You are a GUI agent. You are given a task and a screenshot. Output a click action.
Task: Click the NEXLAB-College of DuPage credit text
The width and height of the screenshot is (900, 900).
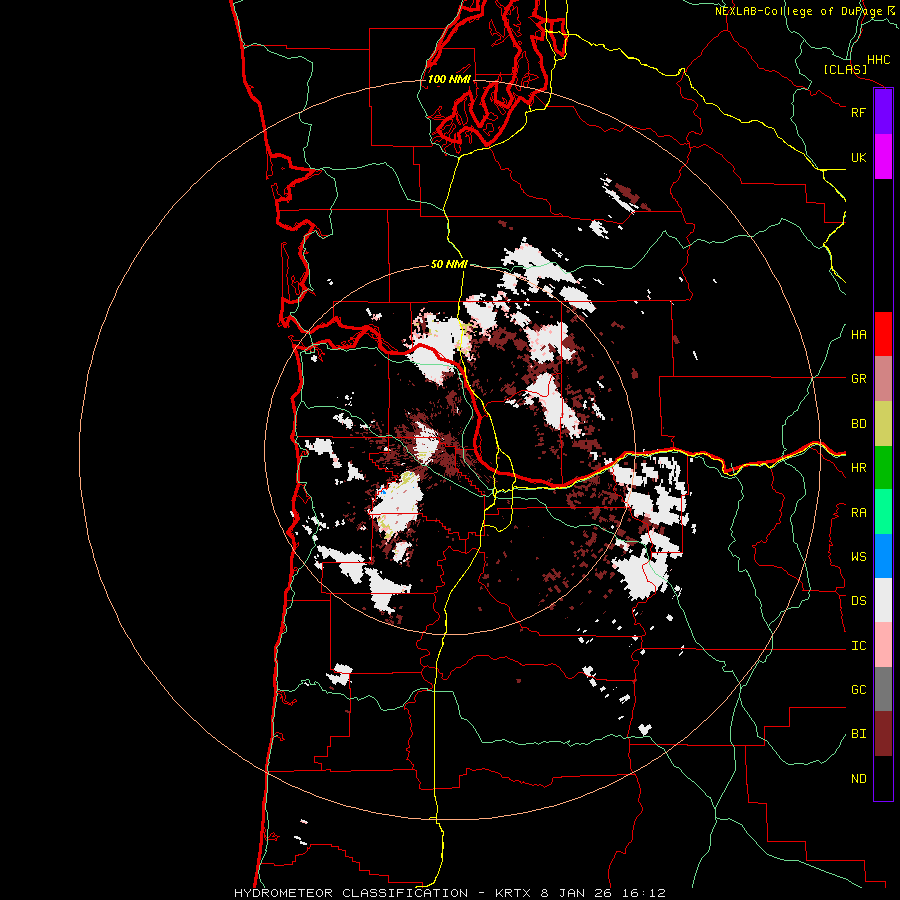point(798,11)
